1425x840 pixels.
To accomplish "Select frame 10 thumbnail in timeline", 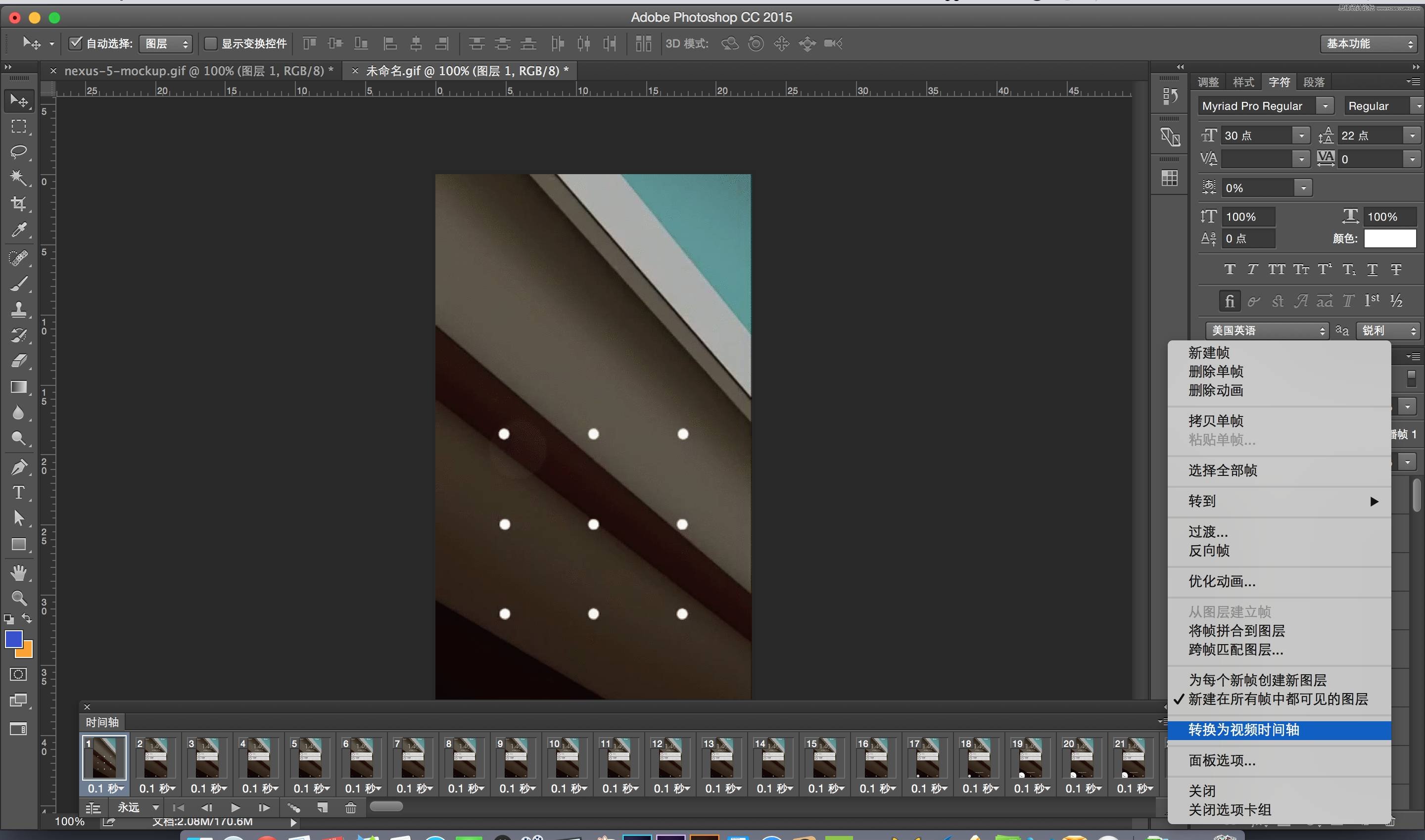I will (567, 758).
